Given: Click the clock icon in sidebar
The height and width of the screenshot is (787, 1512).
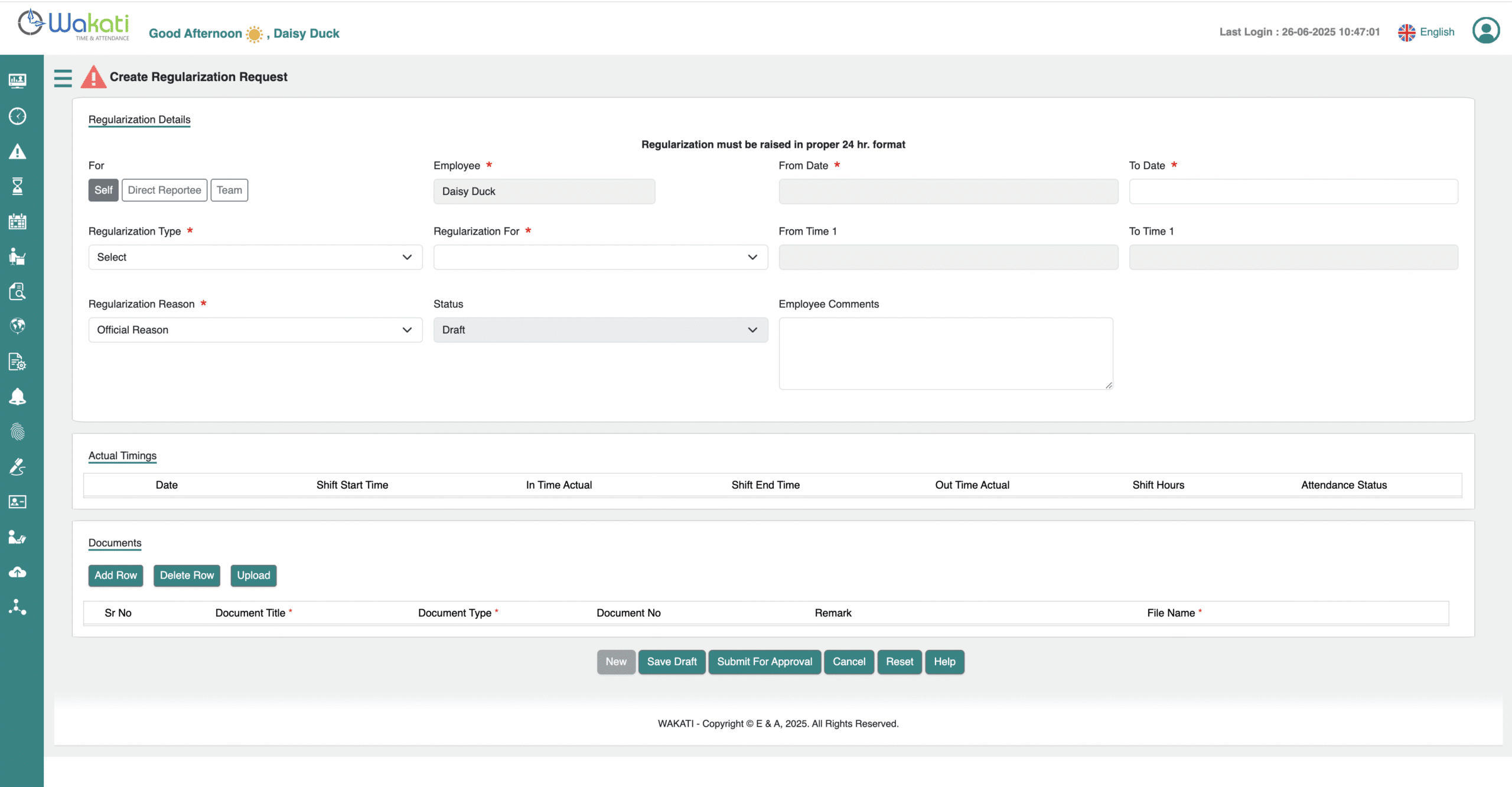Looking at the screenshot, I should point(18,116).
